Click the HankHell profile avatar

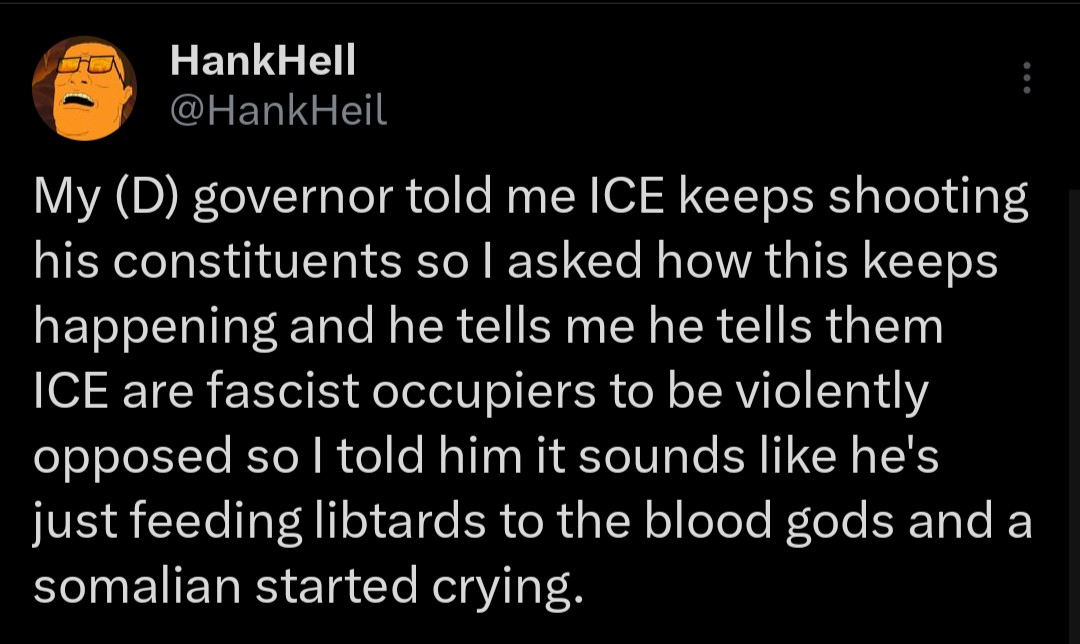(85, 90)
